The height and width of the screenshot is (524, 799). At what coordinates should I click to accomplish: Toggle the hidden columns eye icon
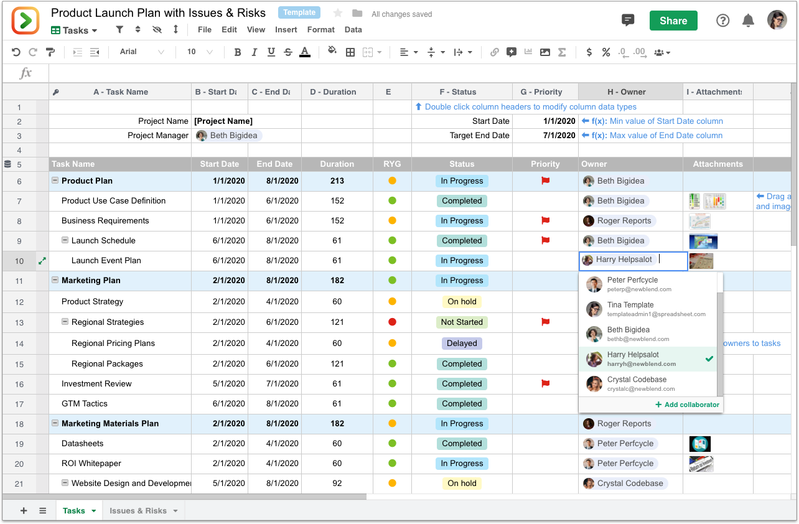pos(157,30)
